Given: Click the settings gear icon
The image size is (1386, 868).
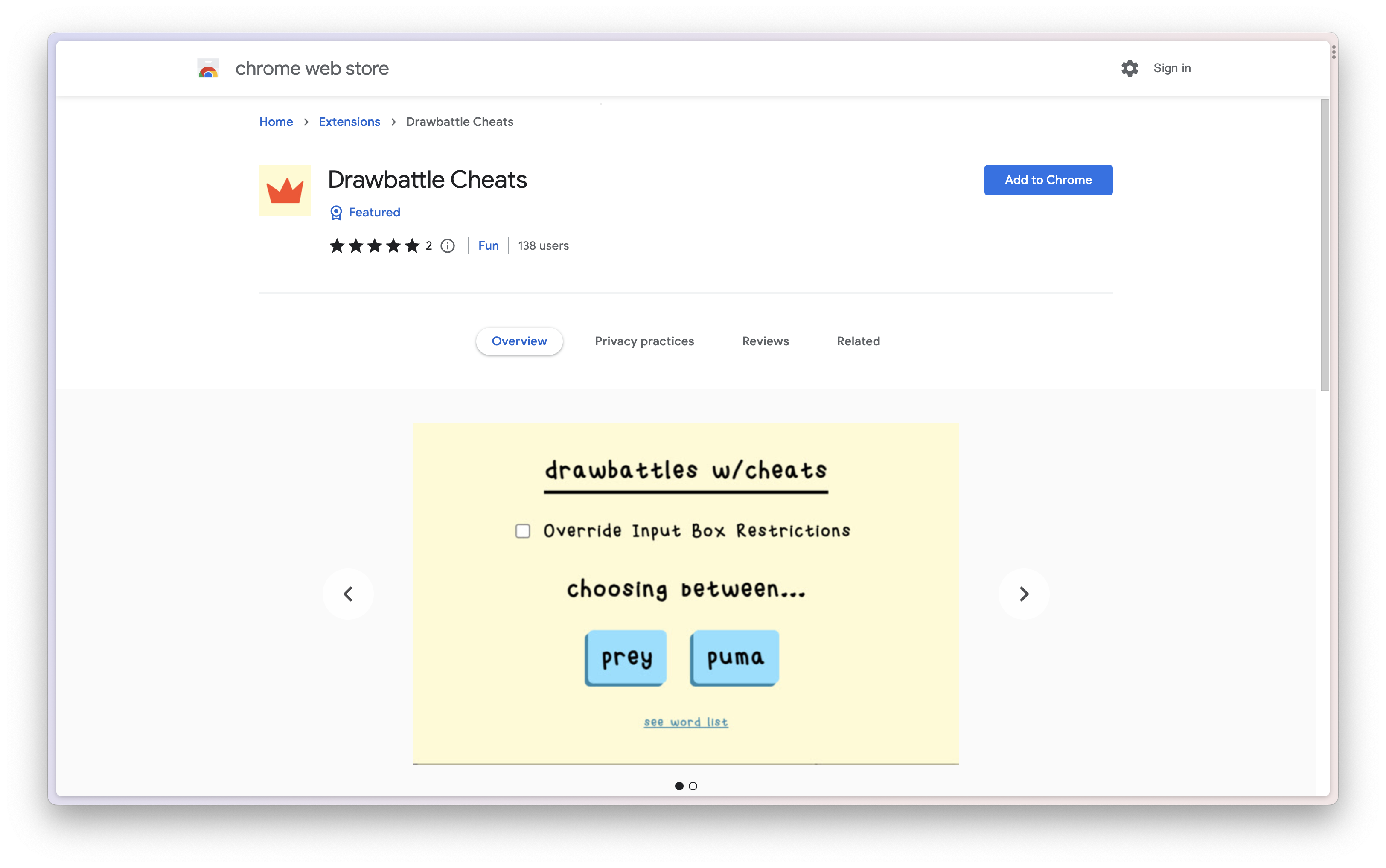Looking at the screenshot, I should [x=1130, y=68].
